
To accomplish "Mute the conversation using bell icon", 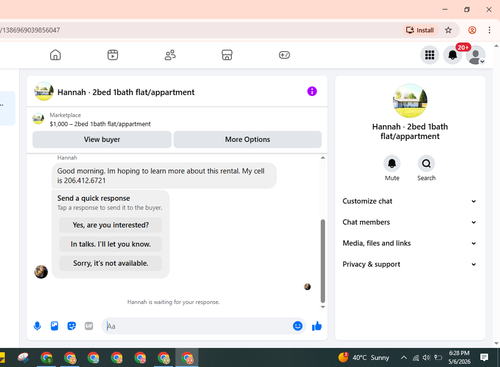I will click(392, 163).
